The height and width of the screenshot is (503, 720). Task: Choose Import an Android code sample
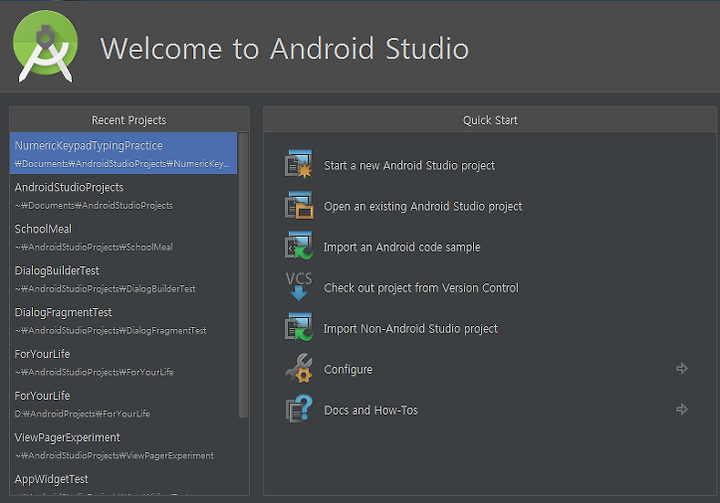pyautogui.click(x=402, y=247)
